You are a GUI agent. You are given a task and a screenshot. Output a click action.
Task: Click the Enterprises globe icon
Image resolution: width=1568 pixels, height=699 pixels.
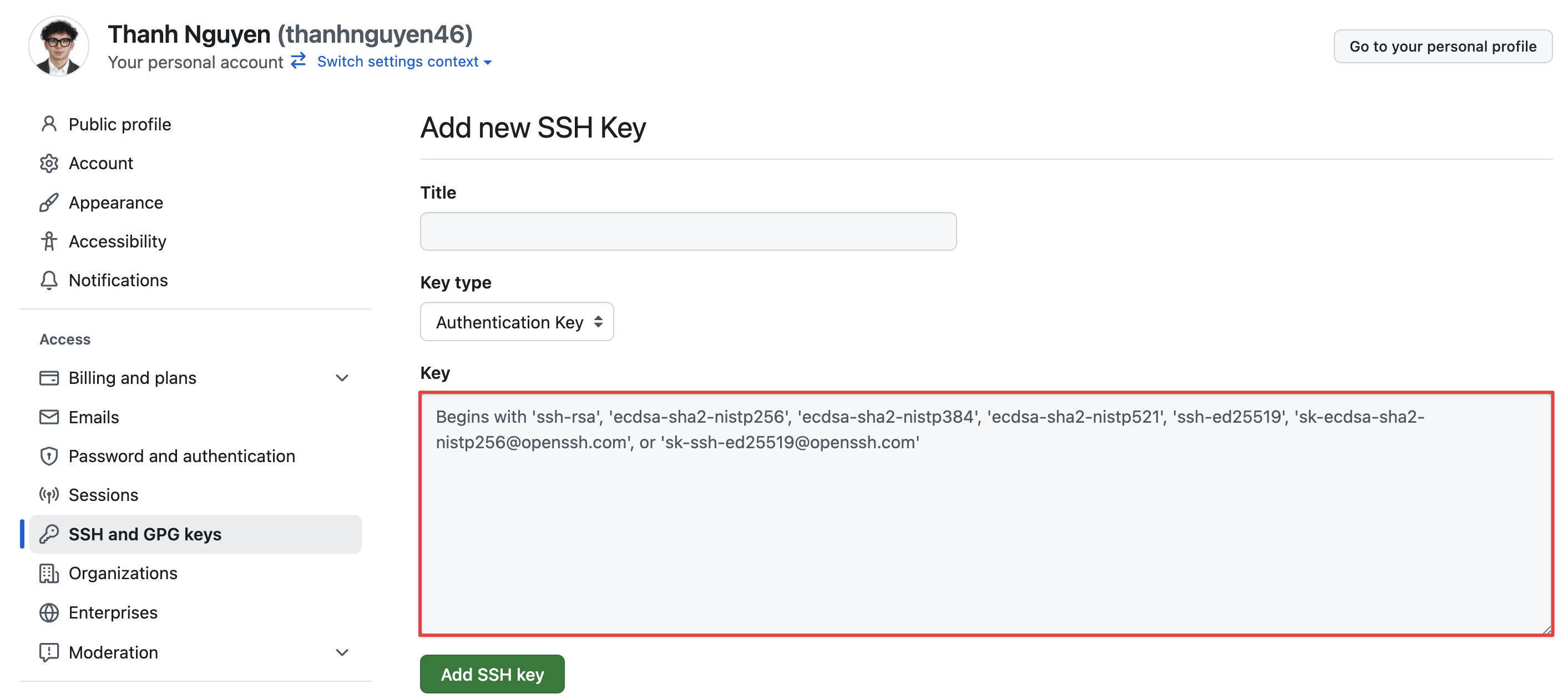click(x=49, y=612)
